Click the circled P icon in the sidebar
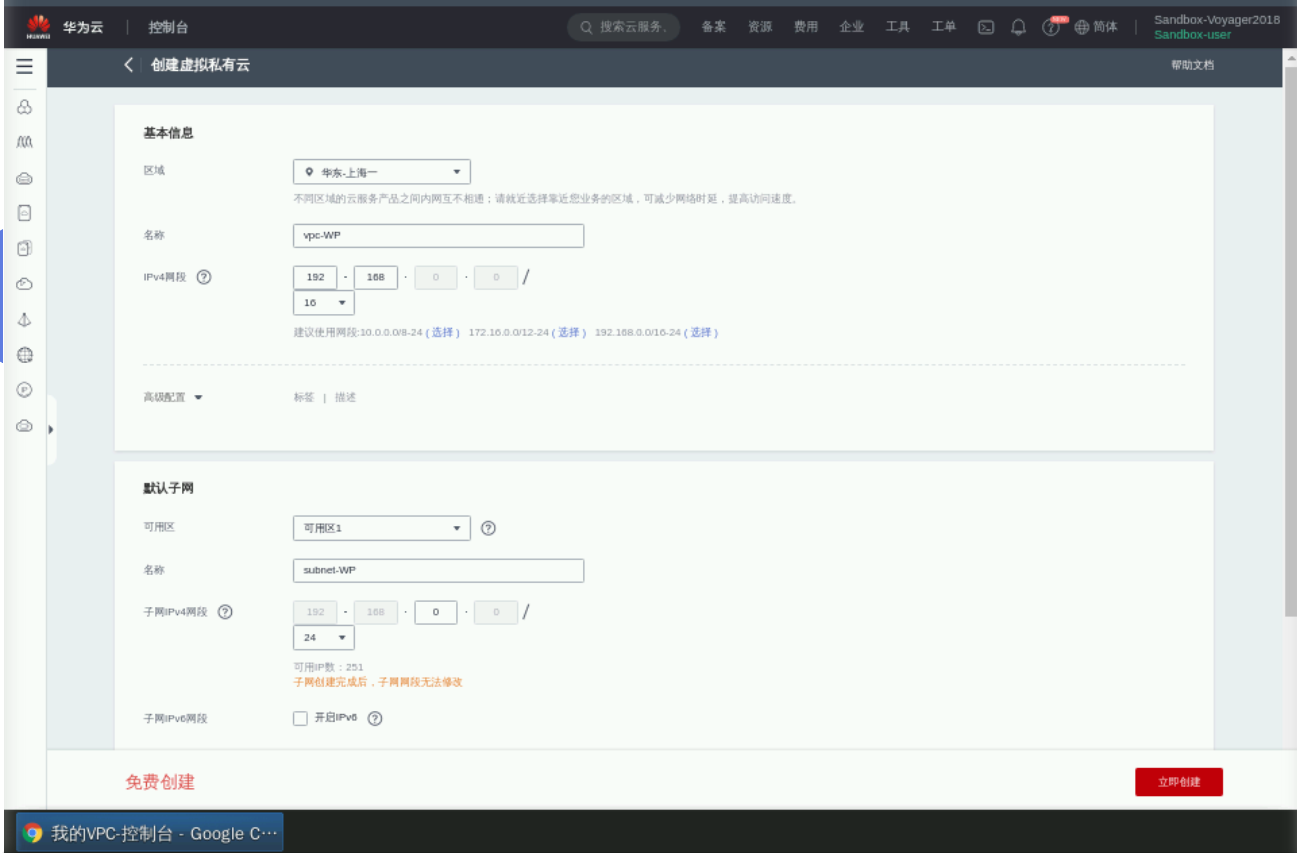This screenshot has height=853, width=1297. (25, 390)
